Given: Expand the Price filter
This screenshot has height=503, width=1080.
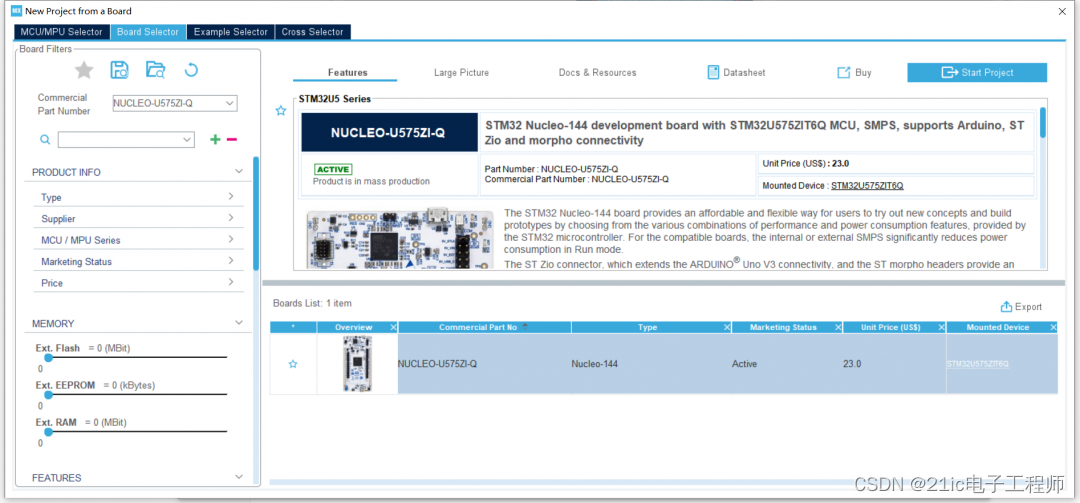Looking at the screenshot, I should (x=231, y=282).
